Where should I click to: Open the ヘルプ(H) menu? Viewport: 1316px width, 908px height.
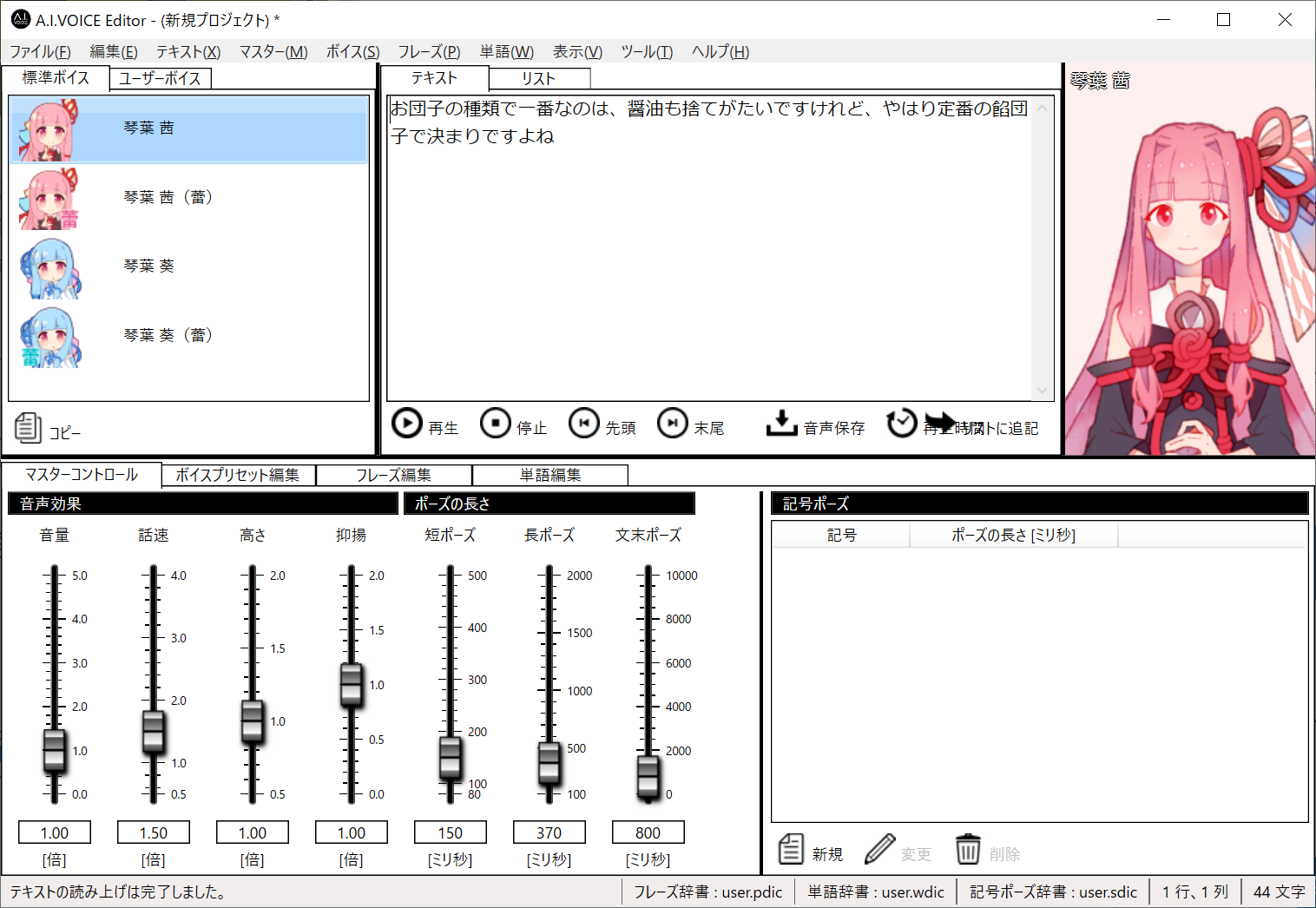coord(721,51)
